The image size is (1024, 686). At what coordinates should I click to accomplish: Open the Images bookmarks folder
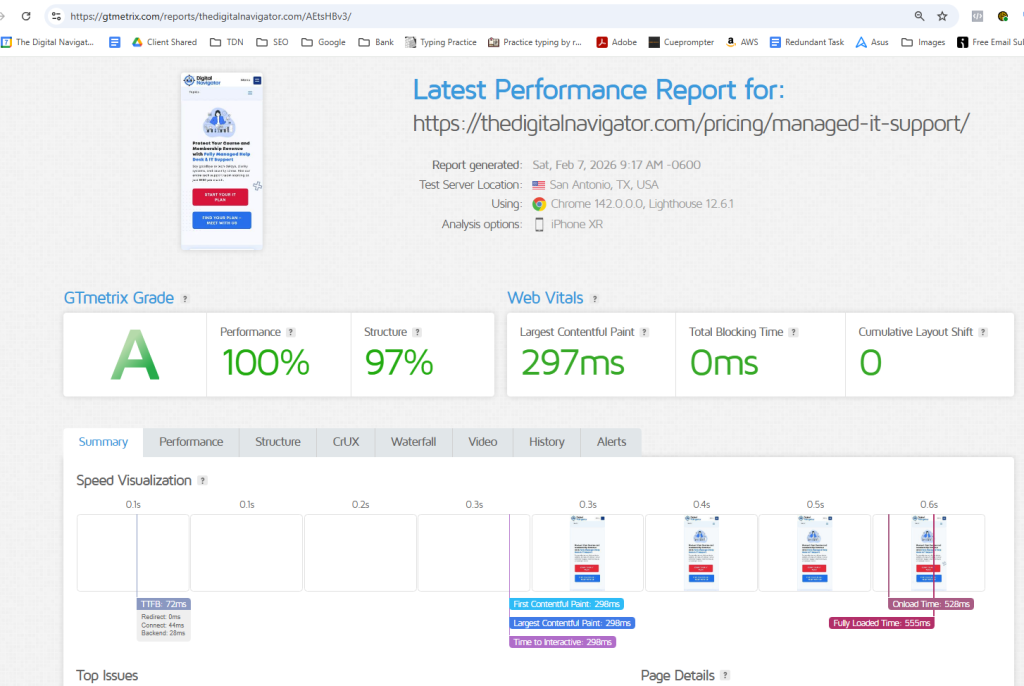pos(923,42)
